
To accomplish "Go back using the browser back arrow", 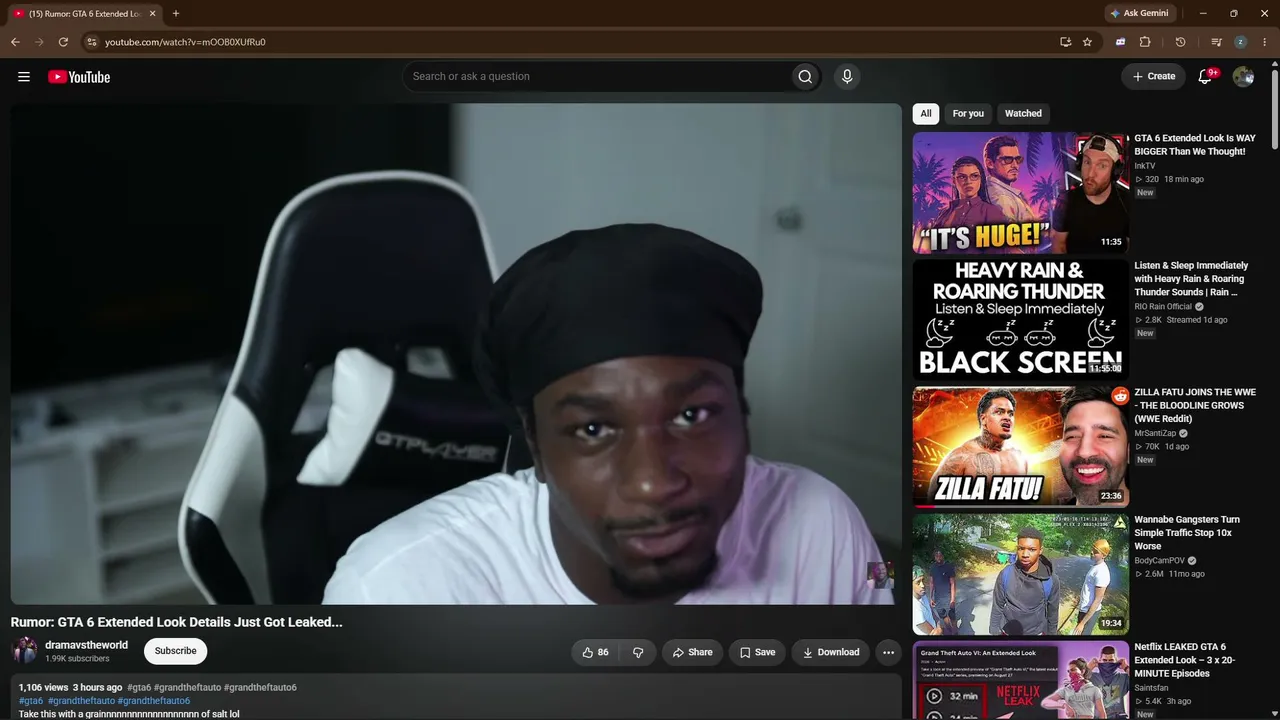I will click(x=15, y=42).
